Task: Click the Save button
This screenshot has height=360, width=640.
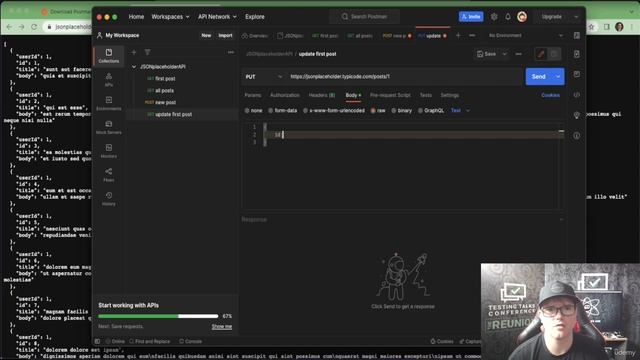Action: click(487, 54)
